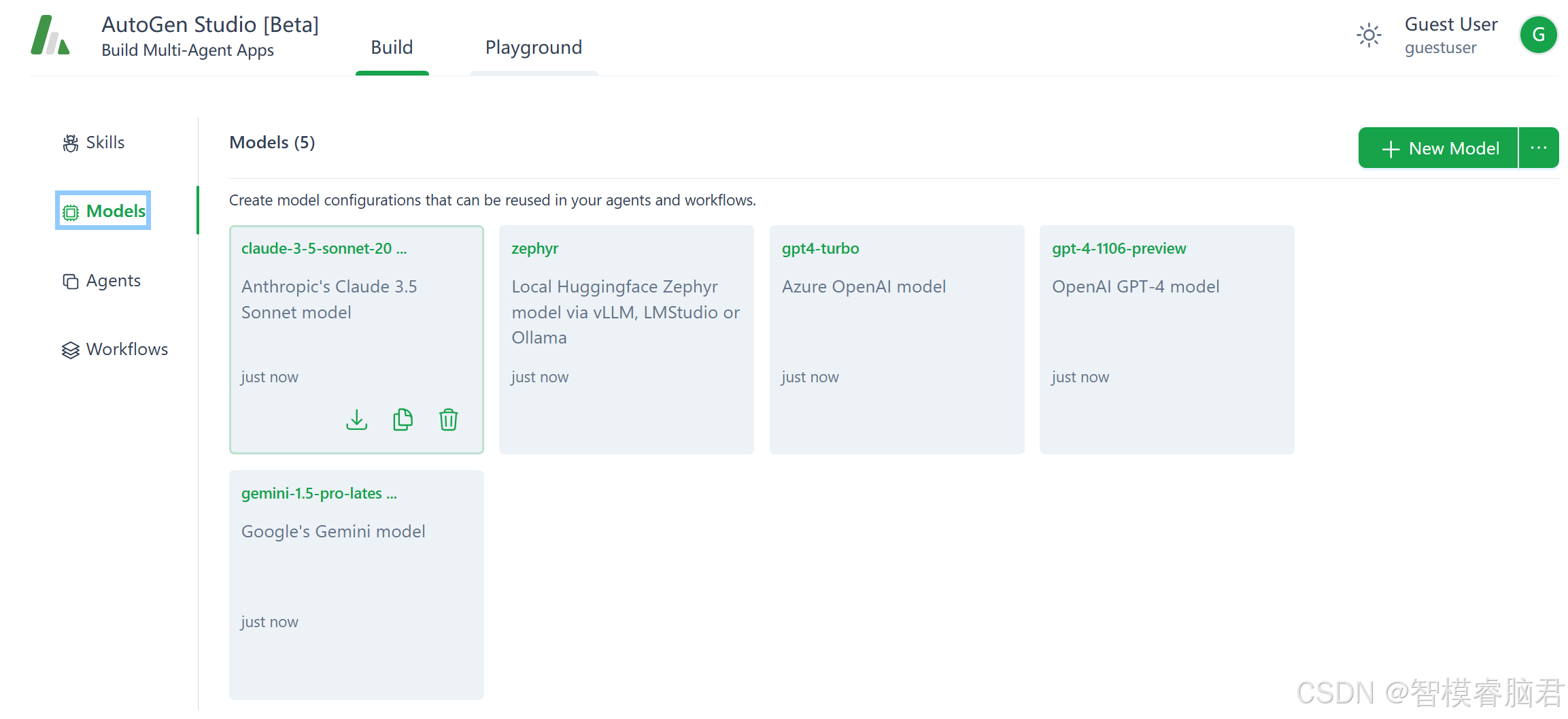The height and width of the screenshot is (719, 1568).
Task: Open the Skills section
Action: point(94,142)
